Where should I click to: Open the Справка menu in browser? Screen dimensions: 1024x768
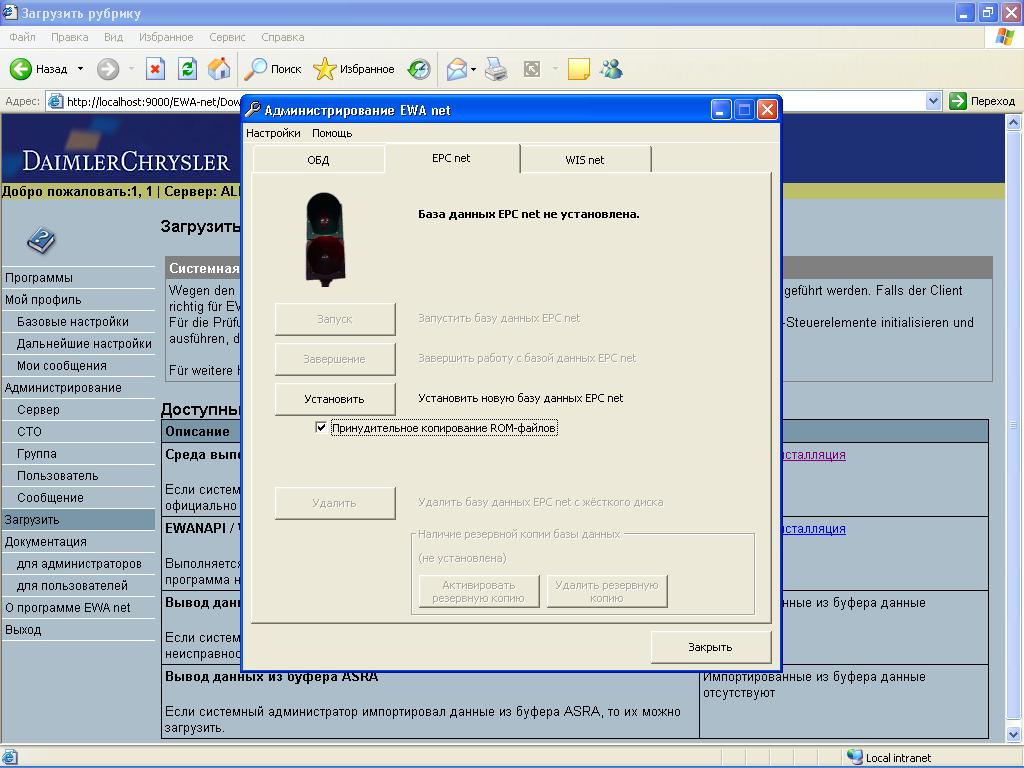(x=283, y=37)
